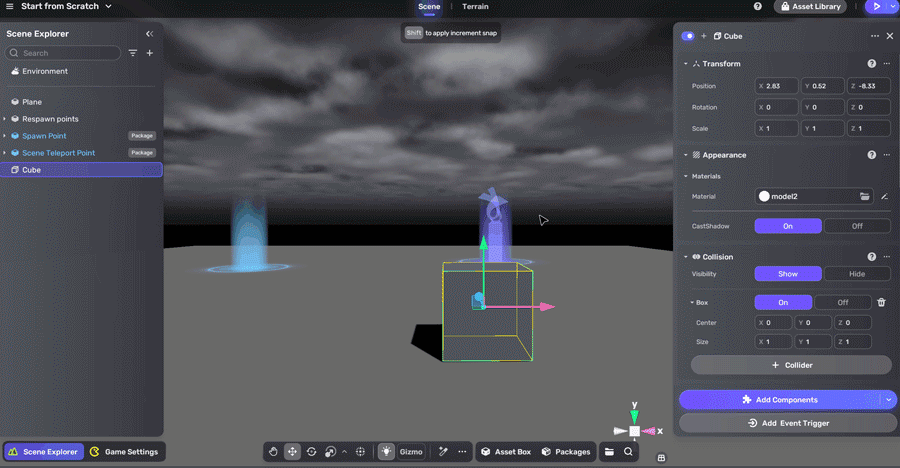Click the model2 material color swatch
Viewport: 900px width, 468px height.
point(765,197)
